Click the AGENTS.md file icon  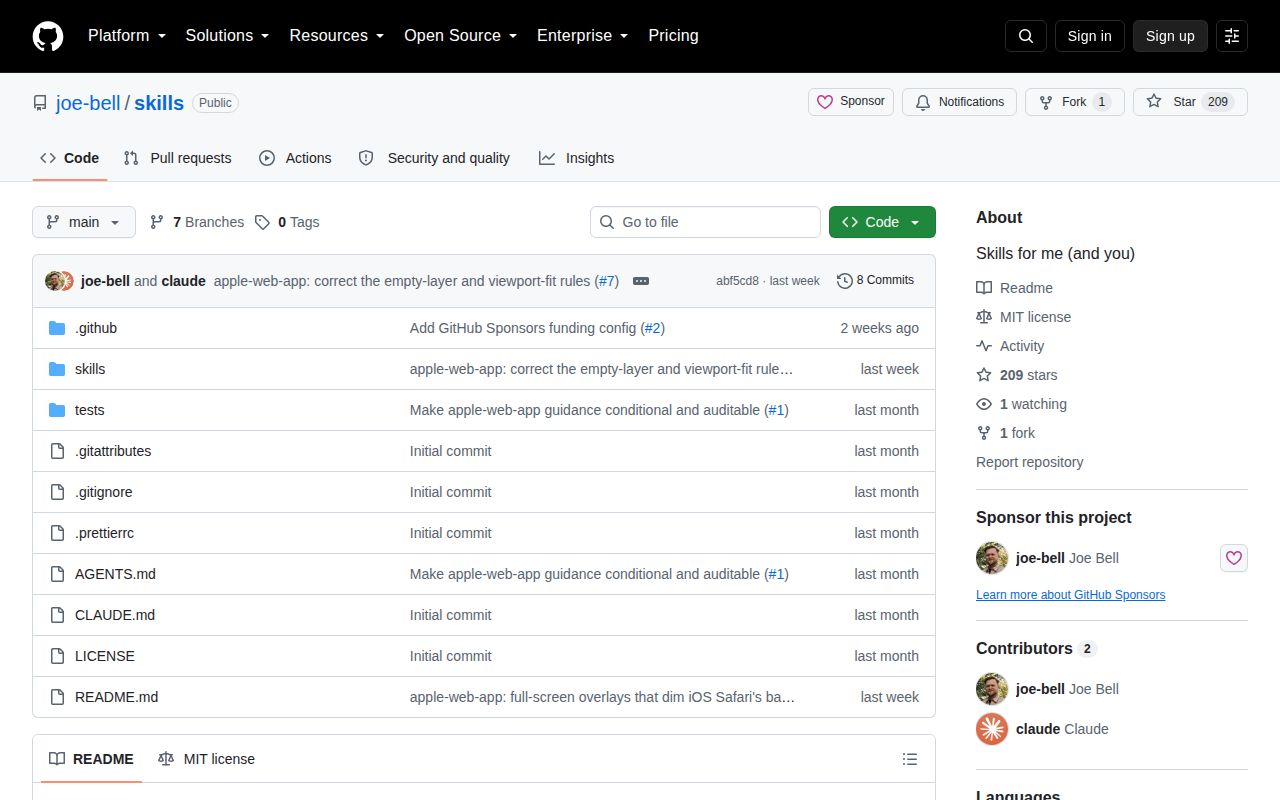click(x=57, y=574)
